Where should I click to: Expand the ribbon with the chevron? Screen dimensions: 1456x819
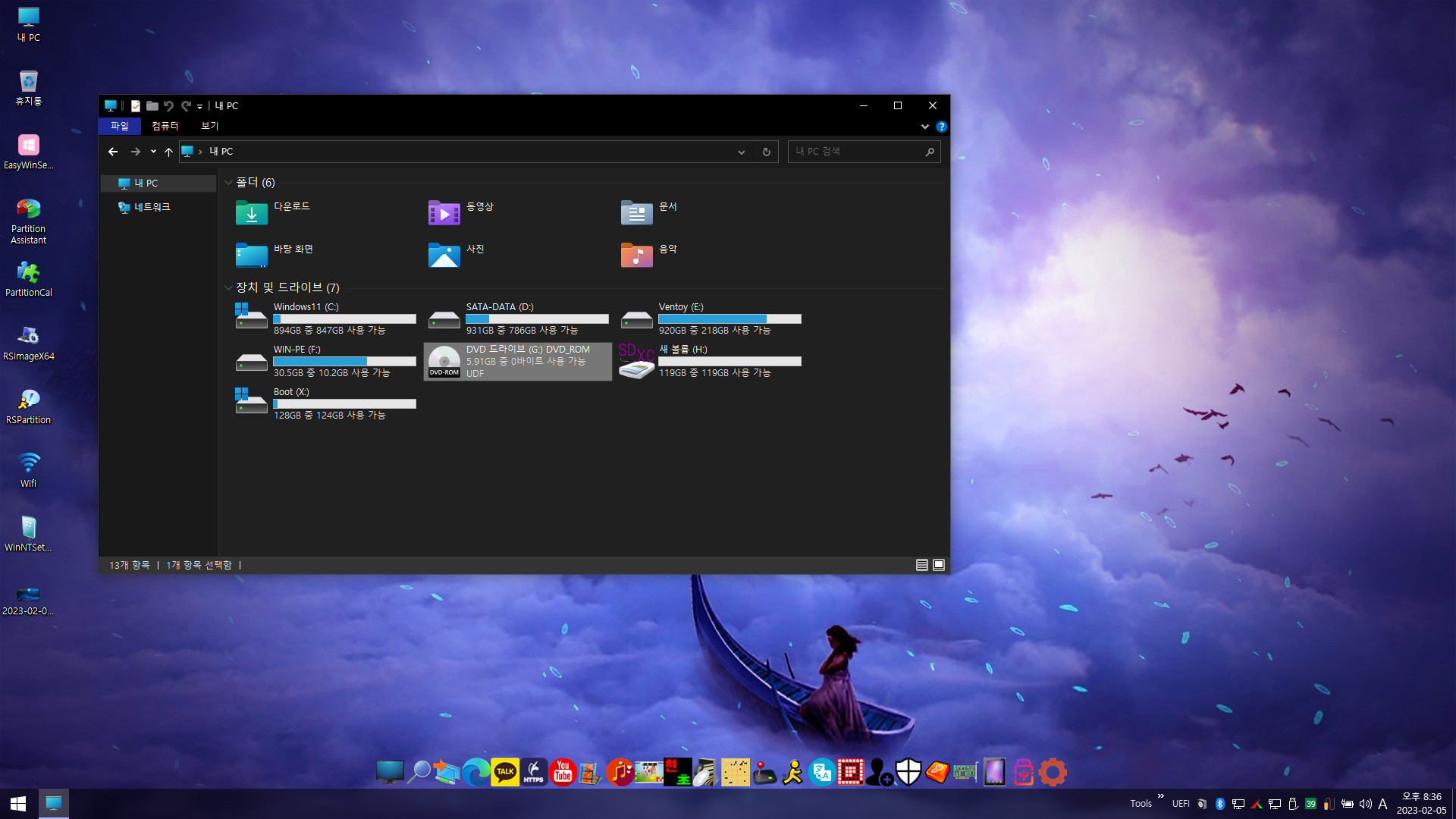925,127
